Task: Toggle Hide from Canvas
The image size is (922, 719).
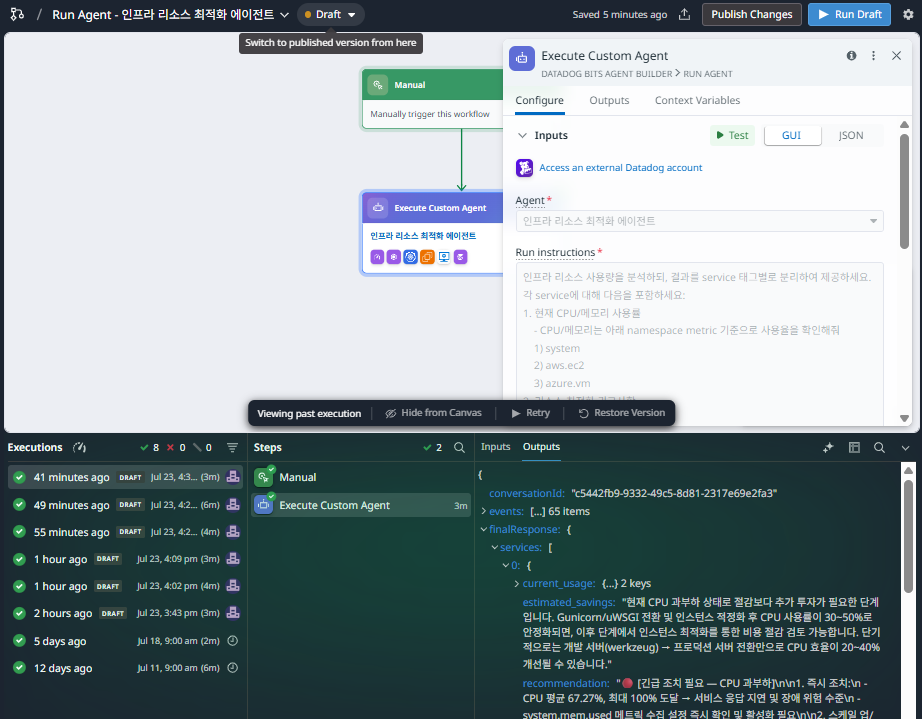Action: [x=433, y=413]
